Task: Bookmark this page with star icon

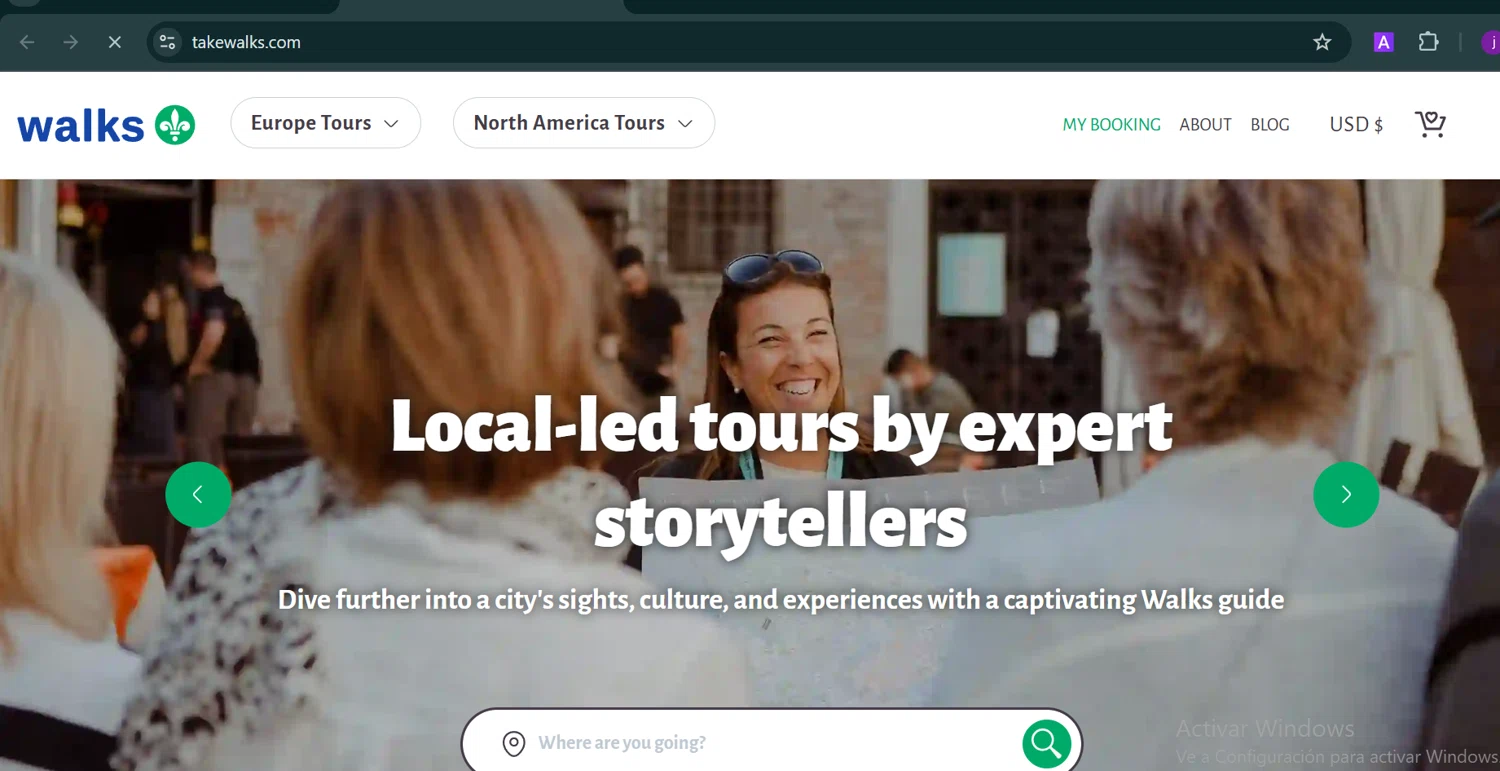Action: click(1322, 42)
